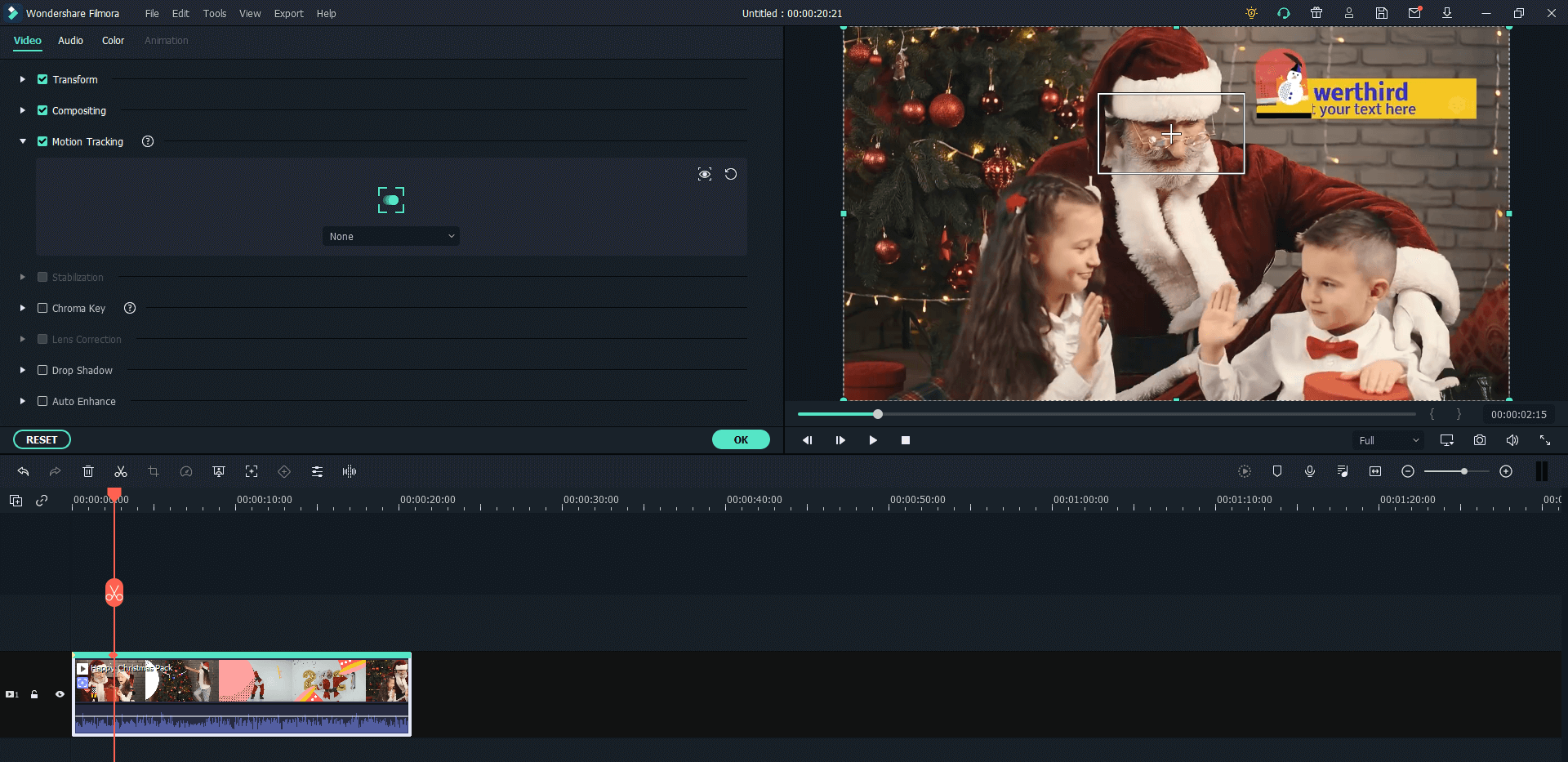Switch to the Audio tab
This screenshot has height=762, width=1568.
(70, 40)
